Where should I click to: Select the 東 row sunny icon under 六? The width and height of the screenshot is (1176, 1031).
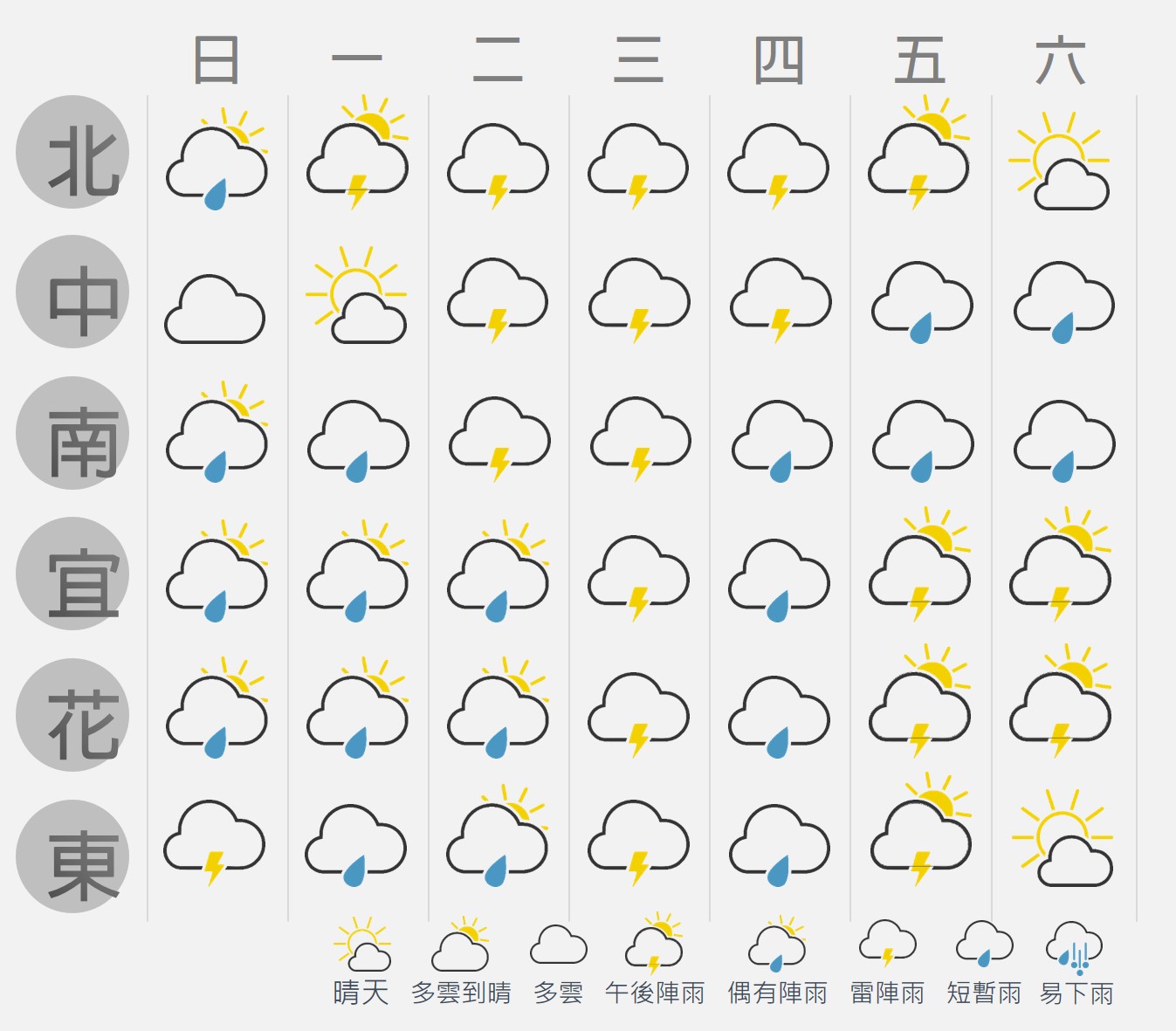click(1063, 837)
